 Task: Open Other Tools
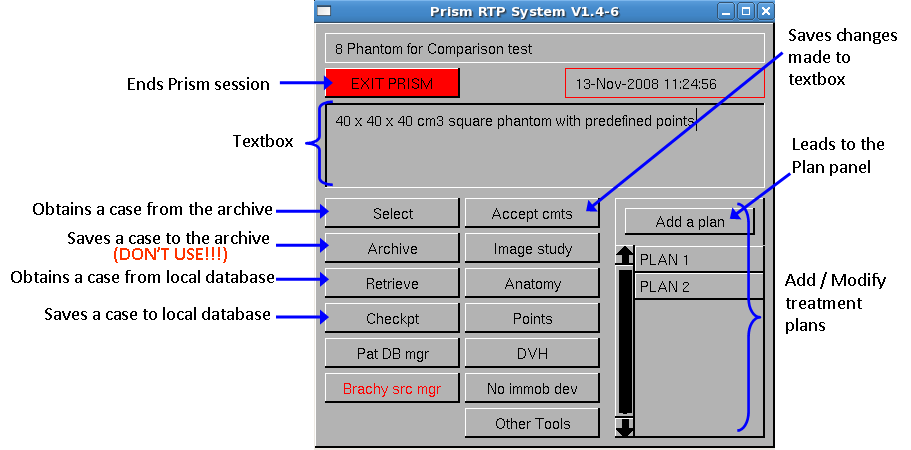pos(532,423)
